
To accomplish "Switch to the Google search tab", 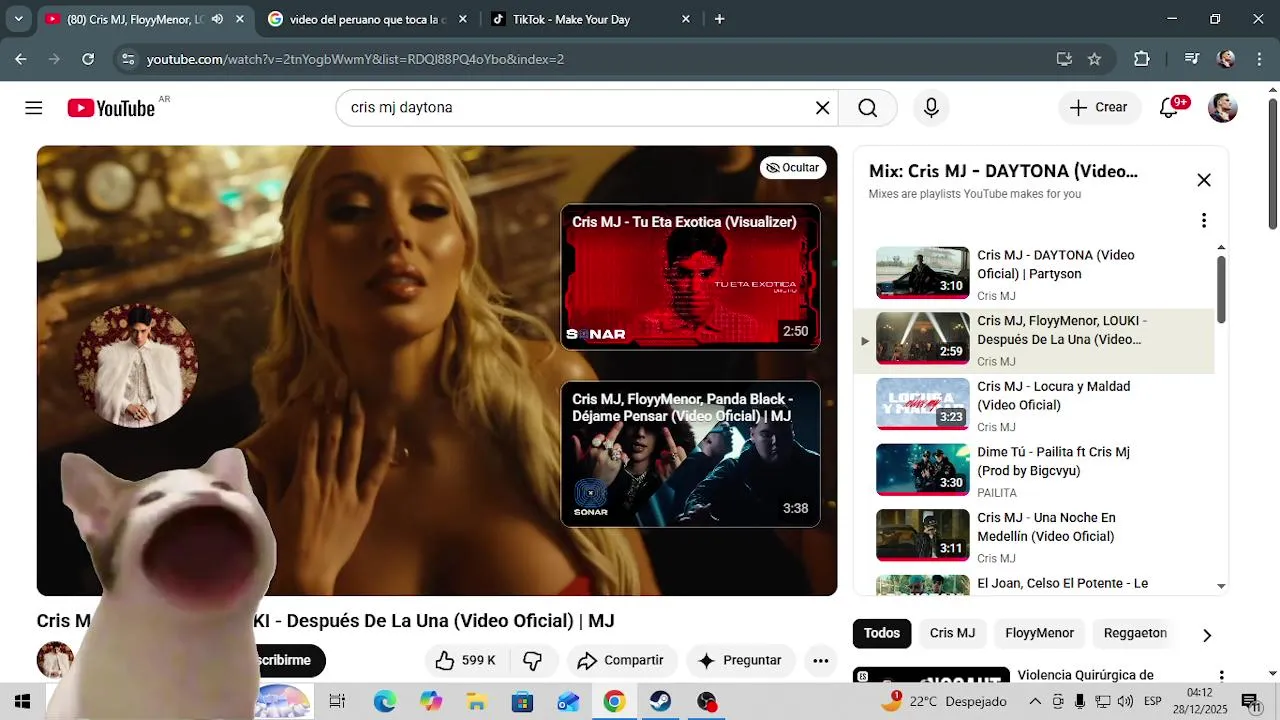I will click(367, 19).
